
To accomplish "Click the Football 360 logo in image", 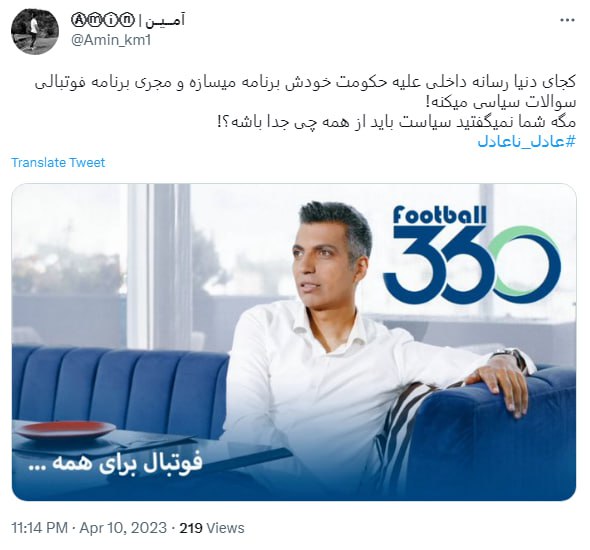I will click(472, 255).
